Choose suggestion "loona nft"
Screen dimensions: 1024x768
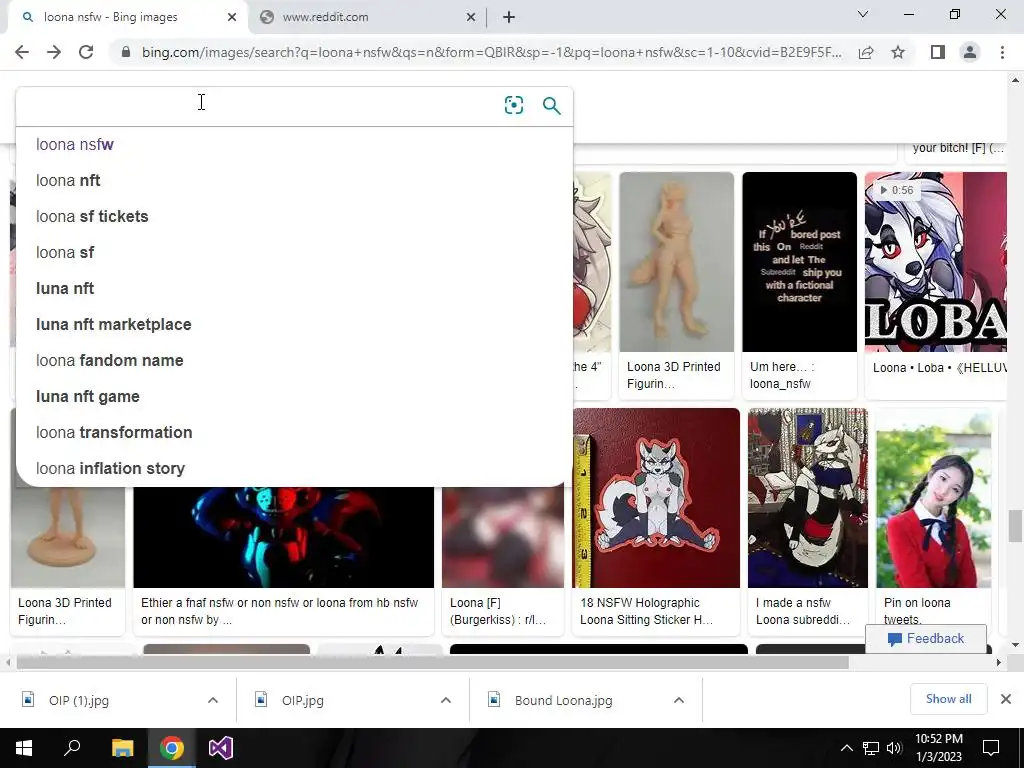click(295, 180)
